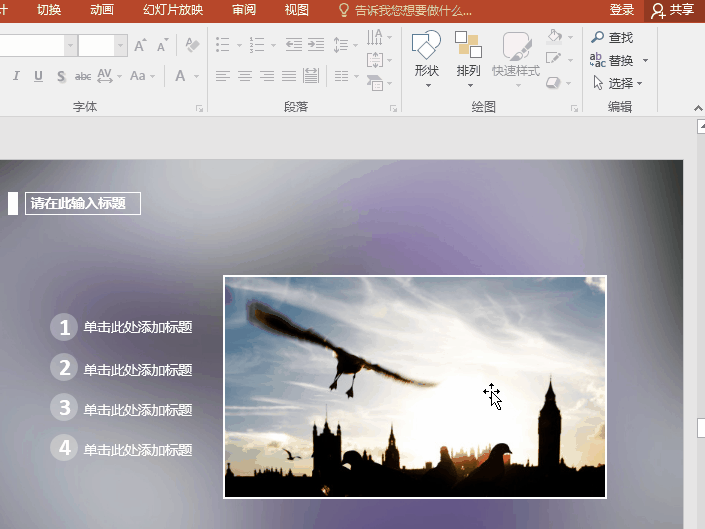Switch to the 动画 animations tab
The width and height of the screenshot is (705, 529).
[102, 10]
